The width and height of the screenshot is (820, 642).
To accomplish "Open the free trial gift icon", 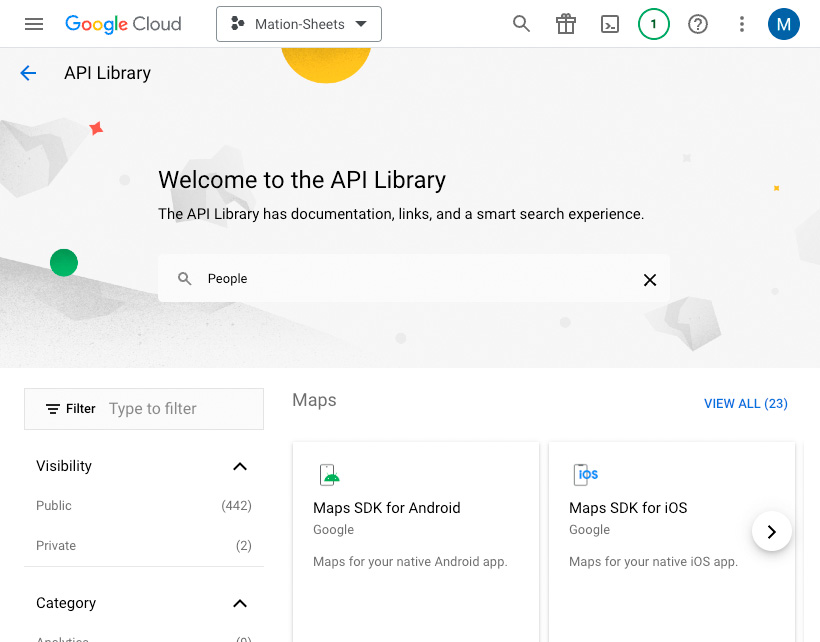I will click(x=566, y=24).
